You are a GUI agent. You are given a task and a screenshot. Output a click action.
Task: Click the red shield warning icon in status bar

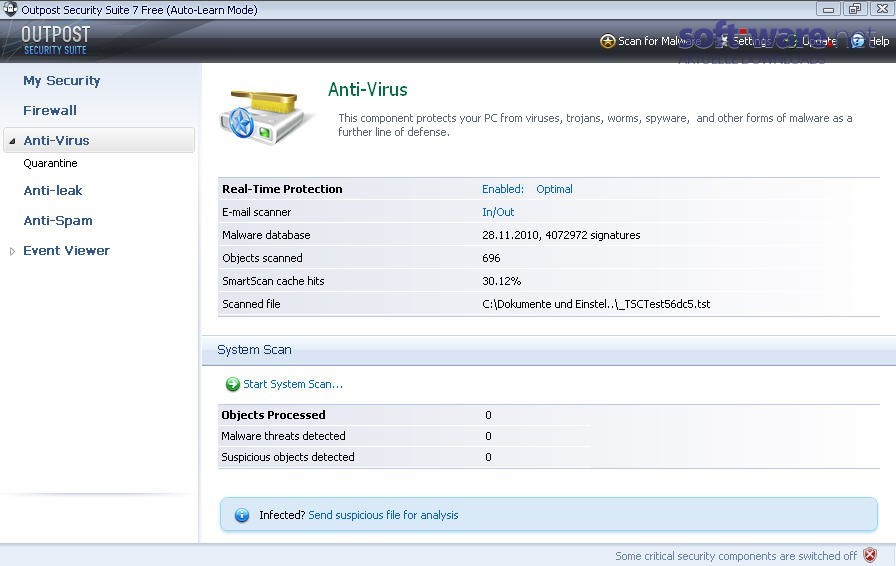coord(870,555)
